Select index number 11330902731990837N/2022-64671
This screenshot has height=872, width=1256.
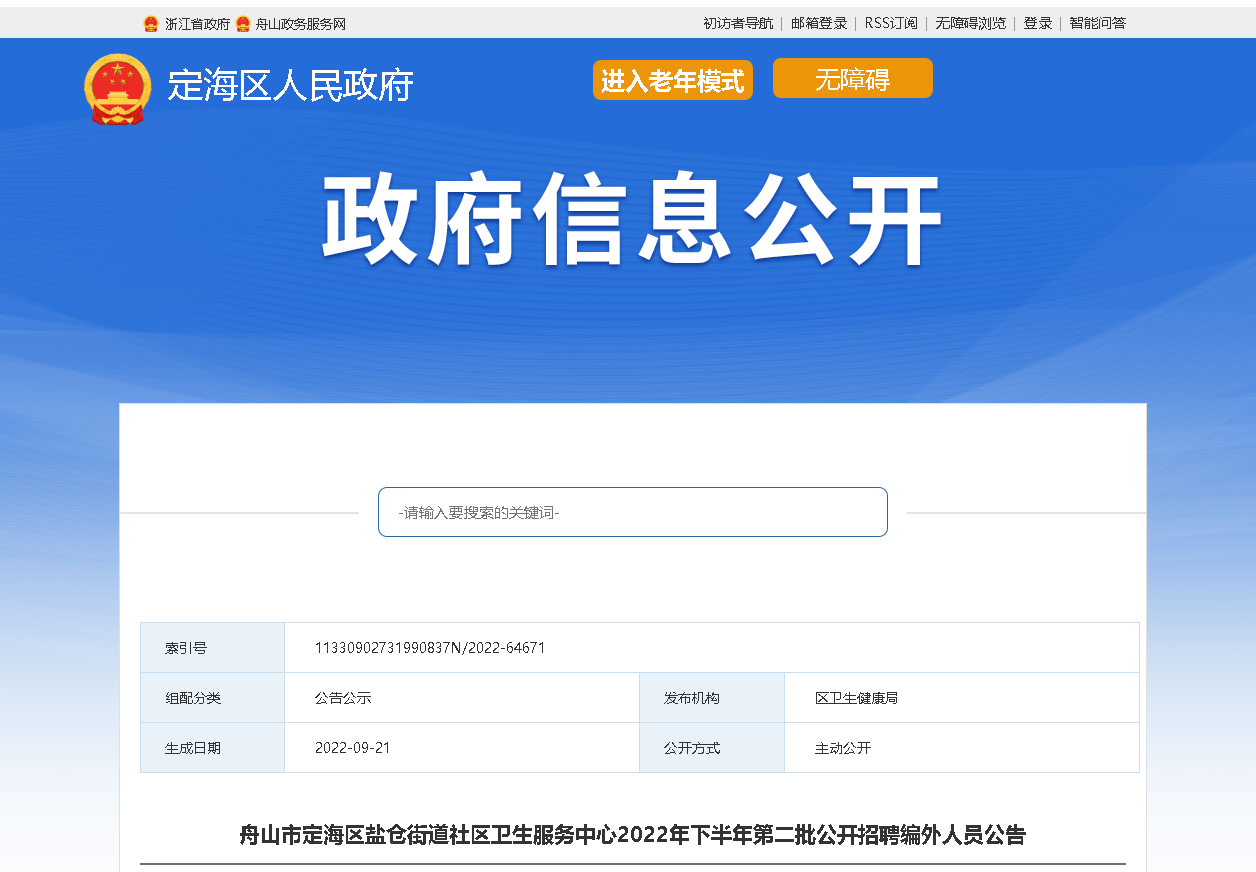[x=430, y=648]
